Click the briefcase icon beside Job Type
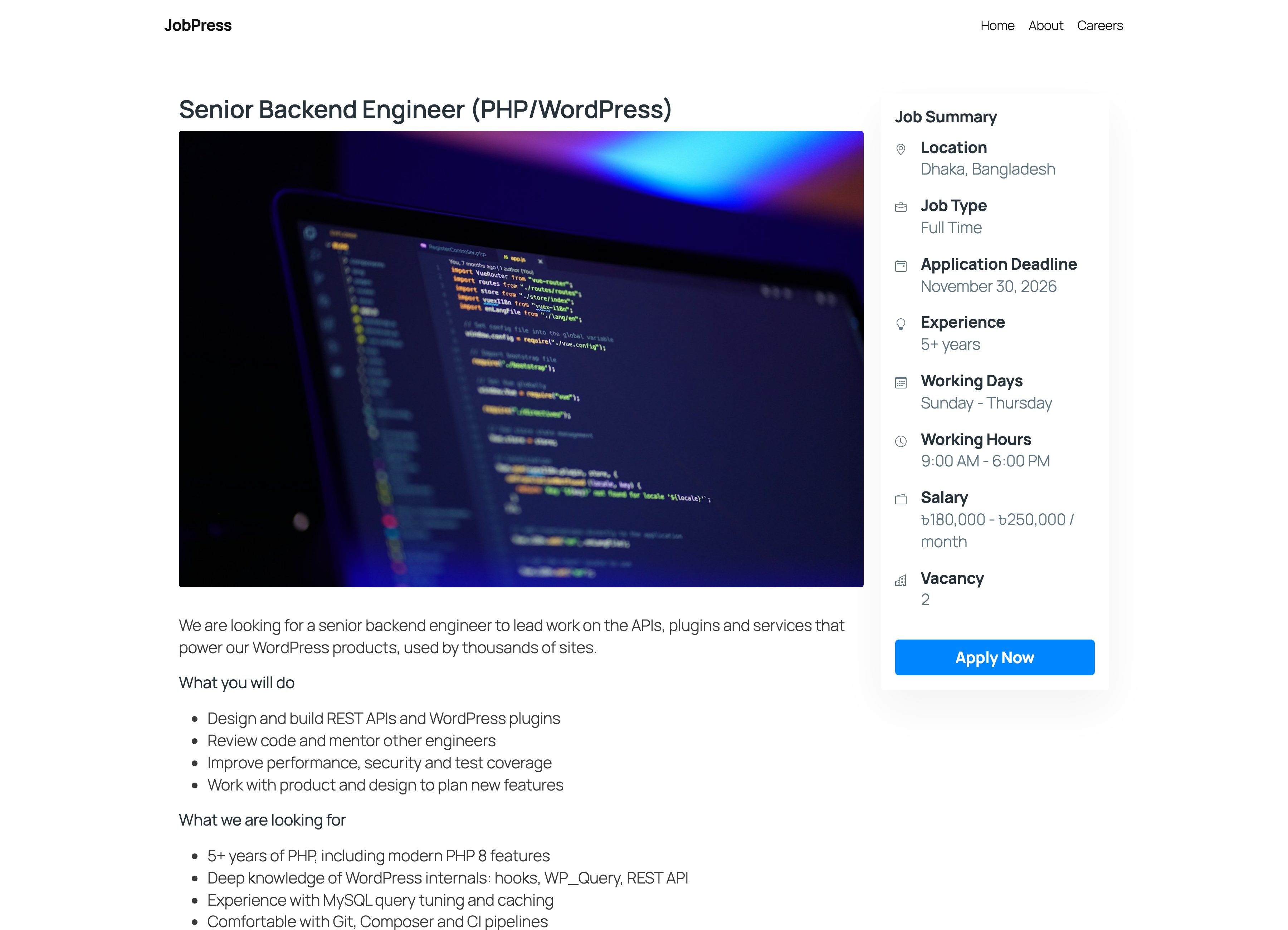 tap(901, 207)
